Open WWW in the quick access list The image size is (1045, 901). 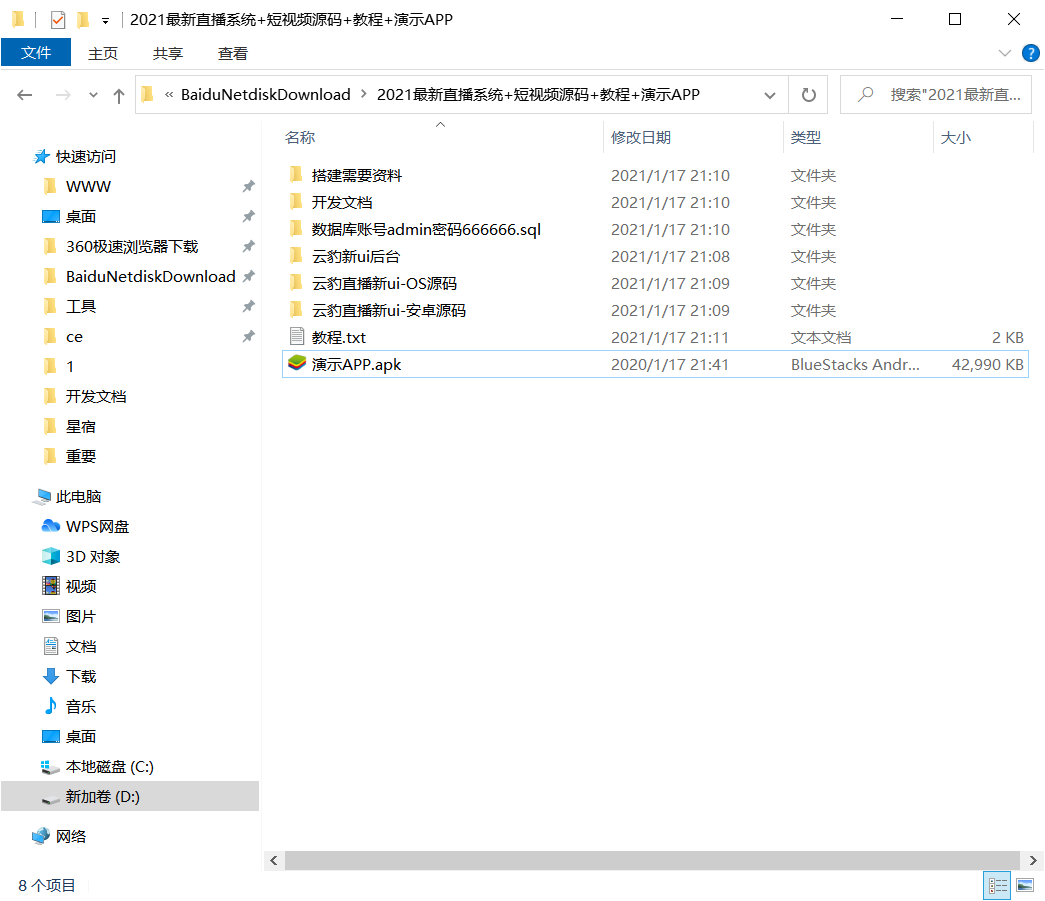point(88,187)
